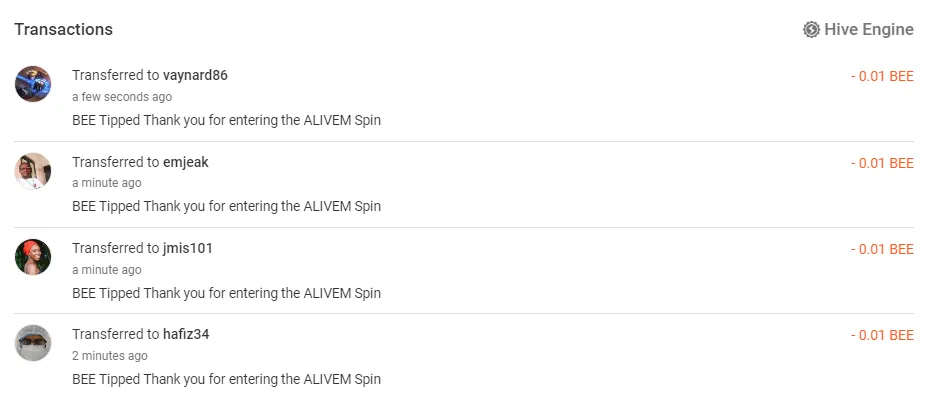This screenshot has width=925, height=393.
Task: Click emjeak's "a minute ago" timestamp
Action: [x=107, y=183]
